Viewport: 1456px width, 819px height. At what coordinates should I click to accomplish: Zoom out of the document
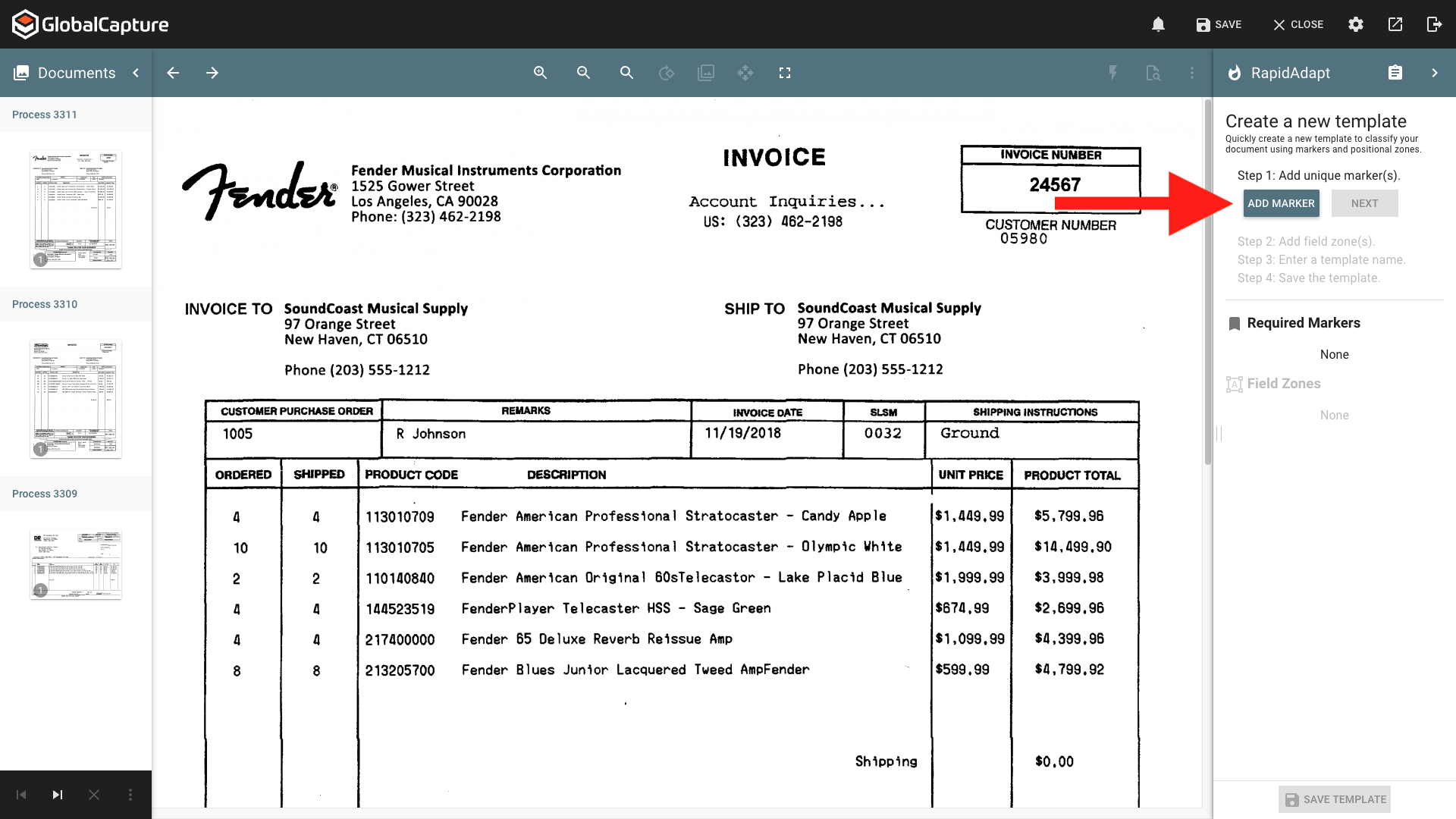coord(583,73)
